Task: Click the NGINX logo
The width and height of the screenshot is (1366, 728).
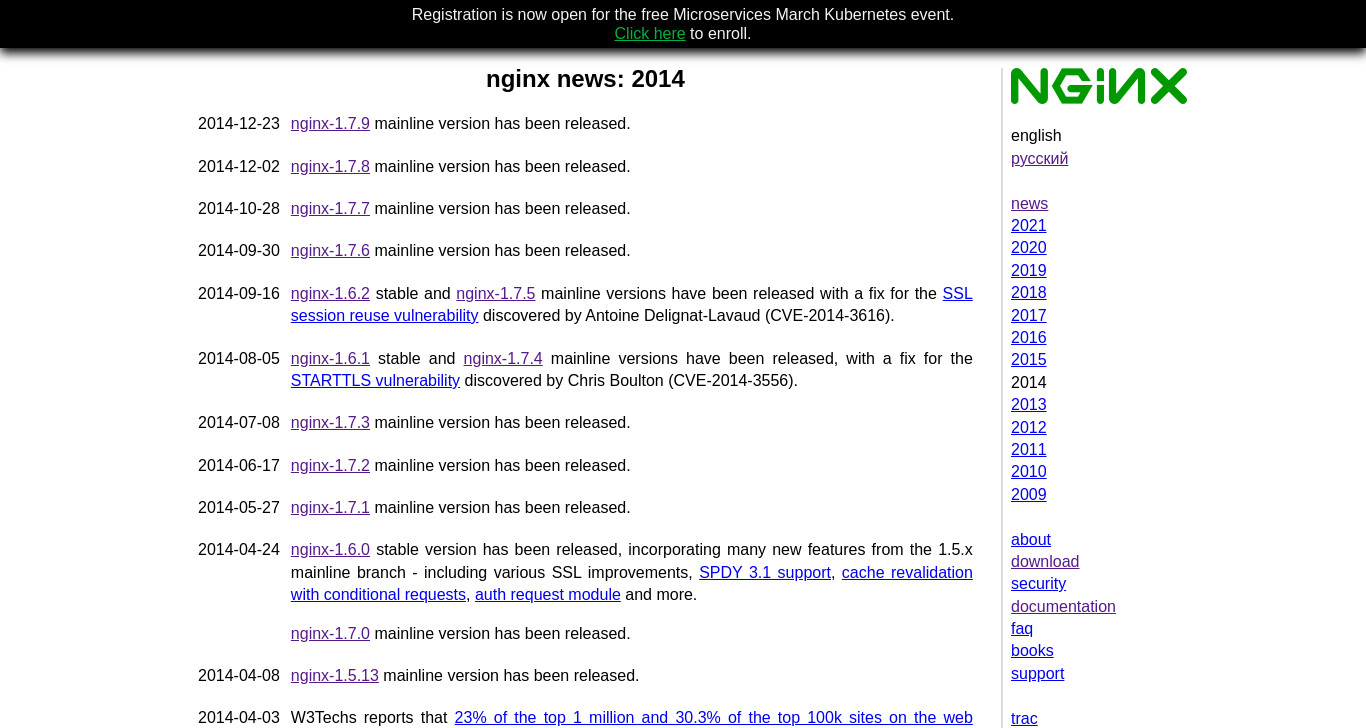Action: (1099, 86)
